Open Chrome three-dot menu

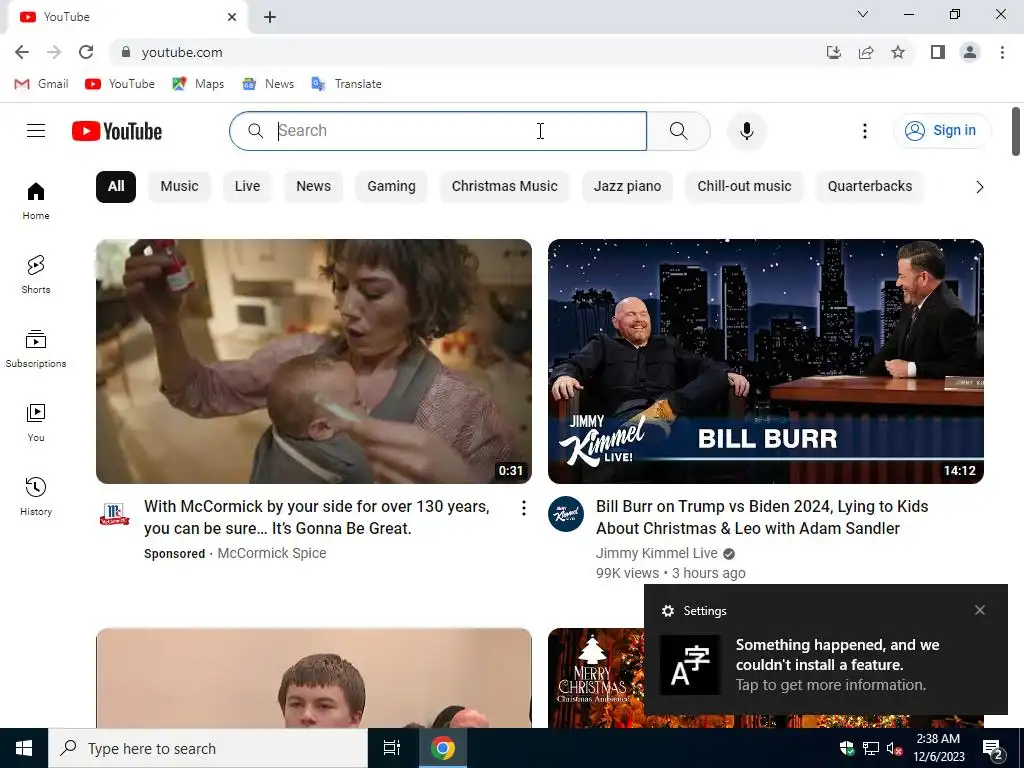[1002, 52]
